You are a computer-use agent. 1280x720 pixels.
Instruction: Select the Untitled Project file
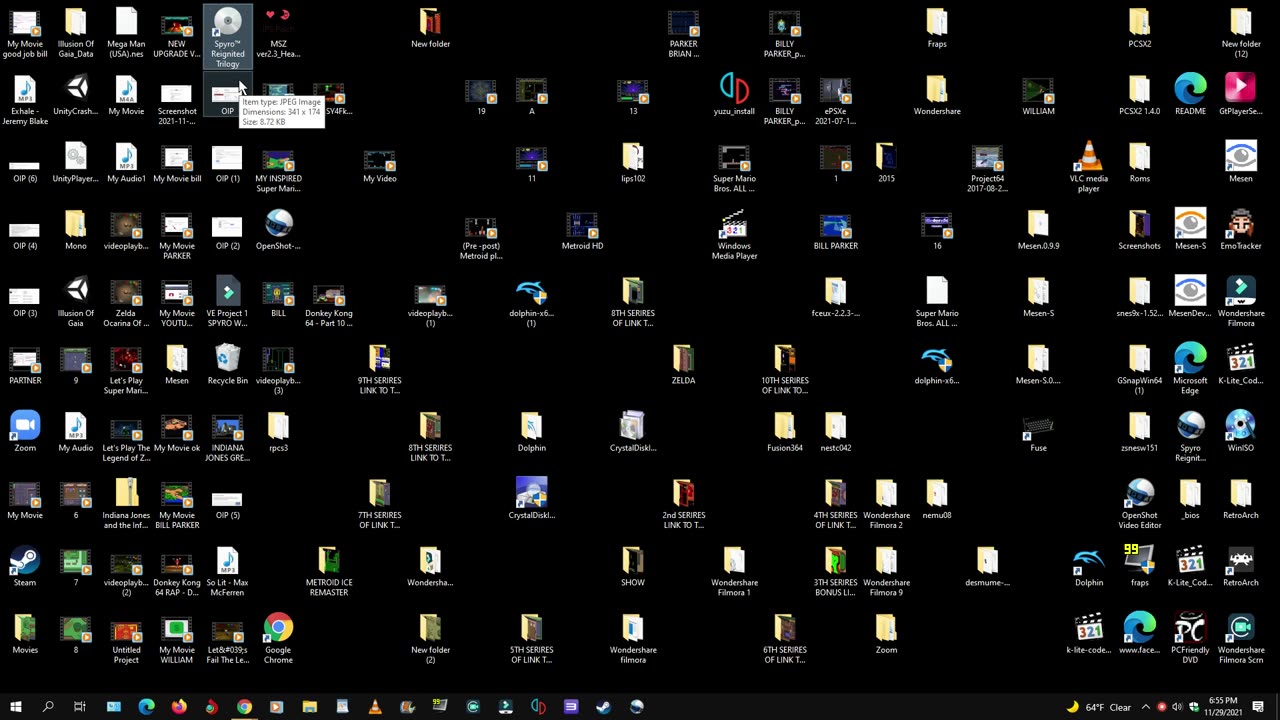(x=126, y=638)
